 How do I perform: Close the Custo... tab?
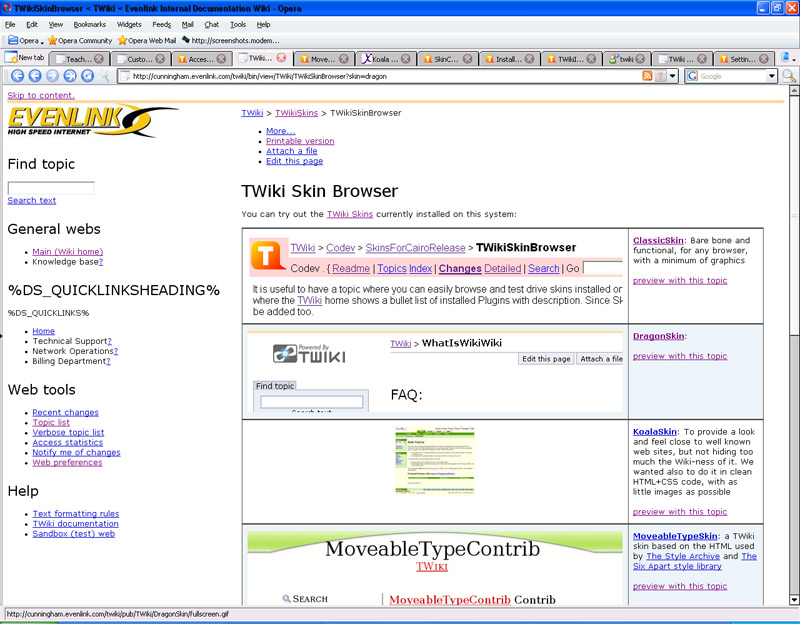pos(160,59)
